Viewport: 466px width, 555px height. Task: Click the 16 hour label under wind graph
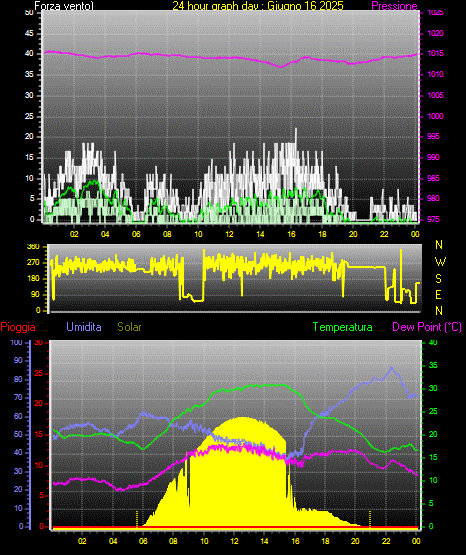point(291,234)
